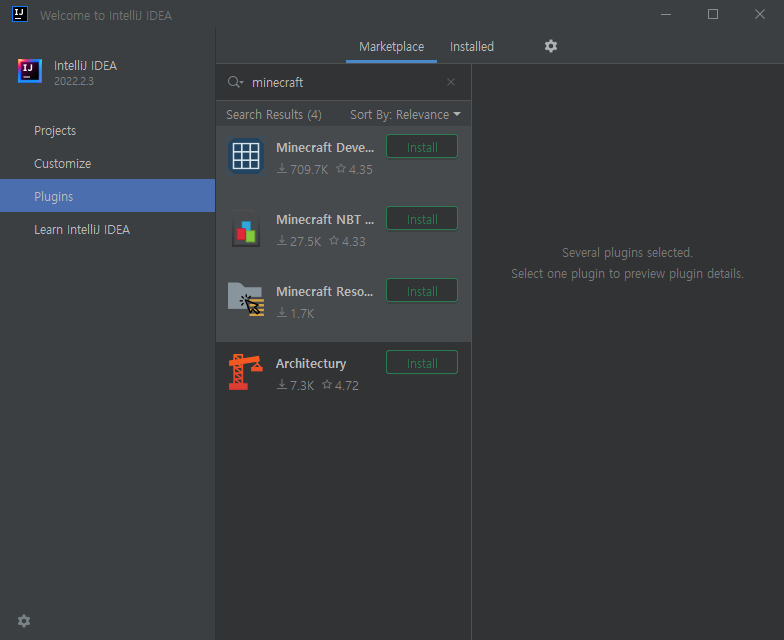Click the Minecraft Development plugin grid icon
The image size is (784, 640).
(x=246, y=156)
